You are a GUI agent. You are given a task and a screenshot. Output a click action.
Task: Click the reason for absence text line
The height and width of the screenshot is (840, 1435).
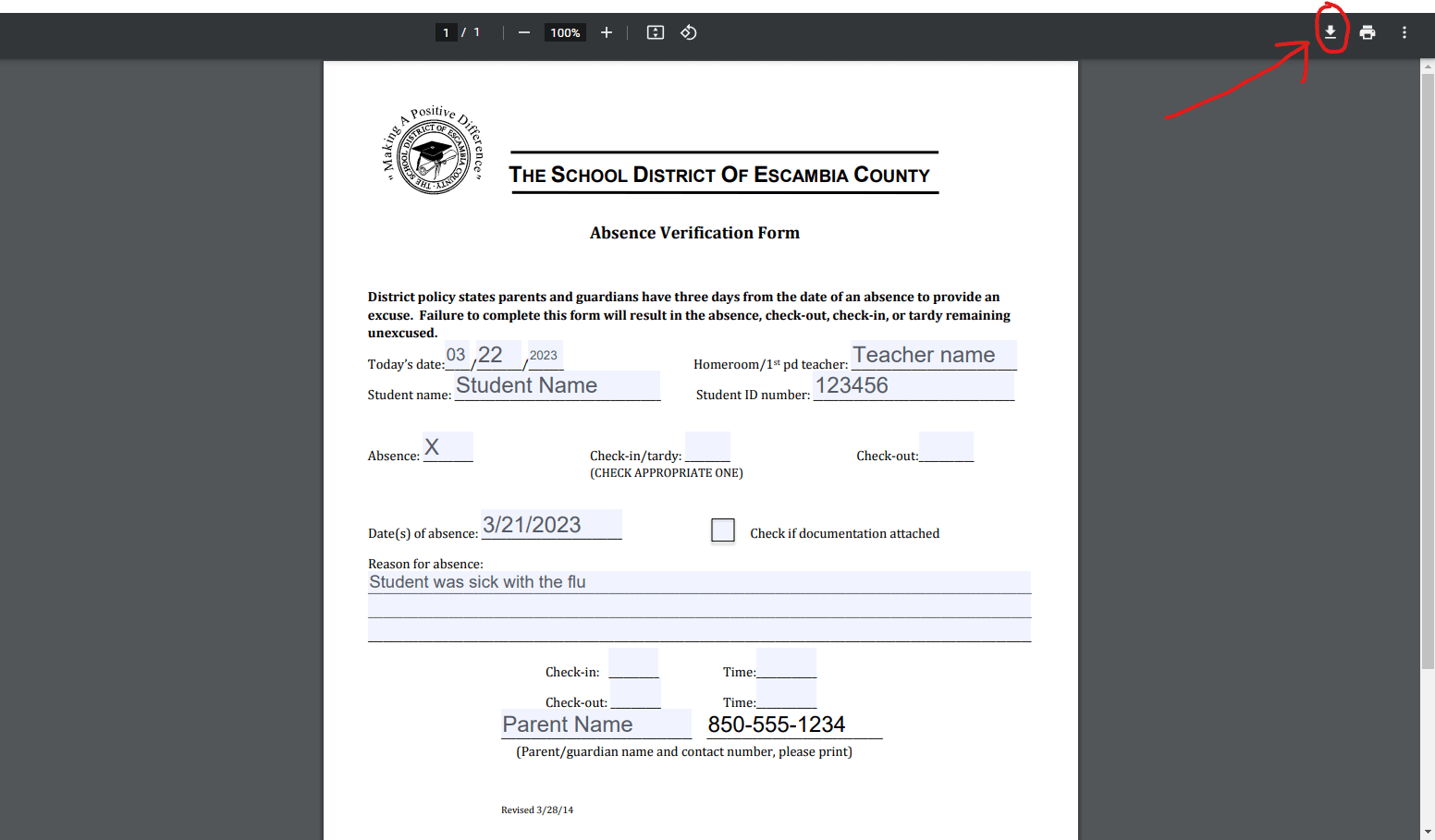(699, 582)
